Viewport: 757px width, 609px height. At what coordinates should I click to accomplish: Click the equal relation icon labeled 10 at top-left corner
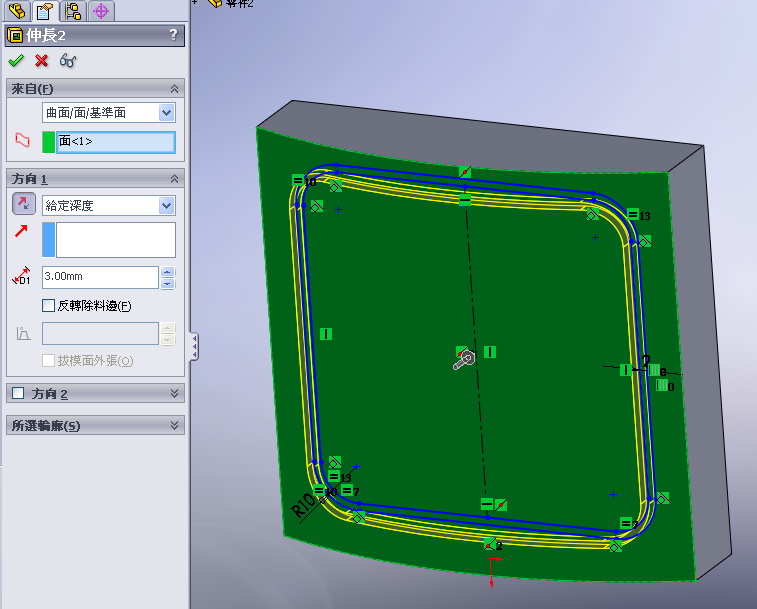point(298,180)
